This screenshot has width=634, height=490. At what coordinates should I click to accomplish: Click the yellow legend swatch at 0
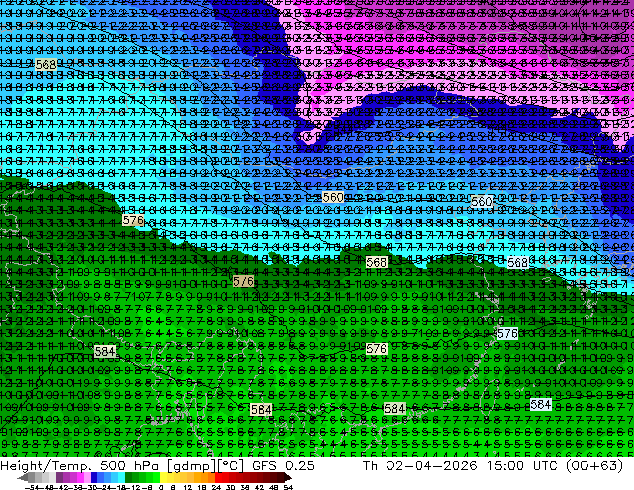point(163,477)
